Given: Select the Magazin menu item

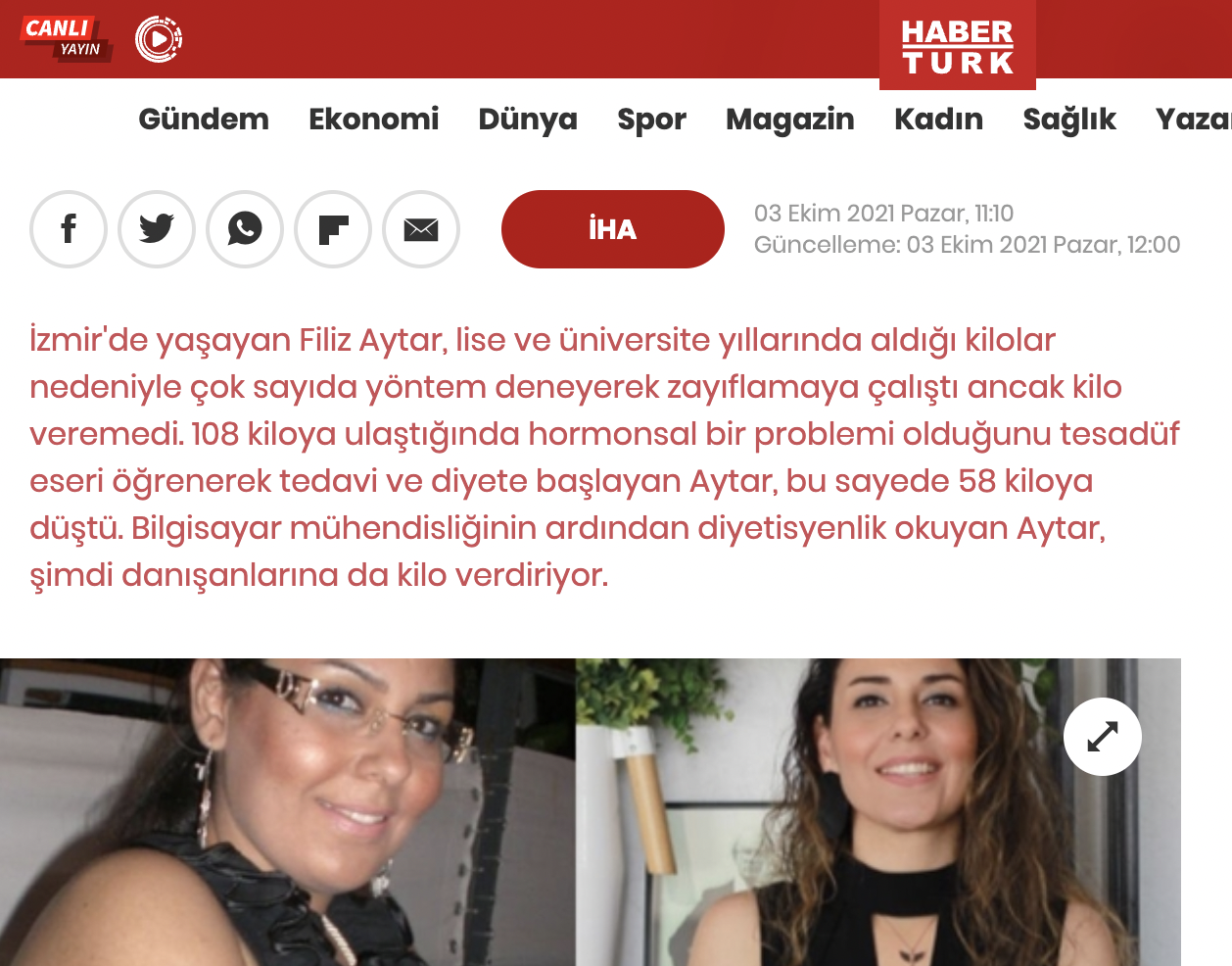Looking at the screenshot, I should [790, 119].
